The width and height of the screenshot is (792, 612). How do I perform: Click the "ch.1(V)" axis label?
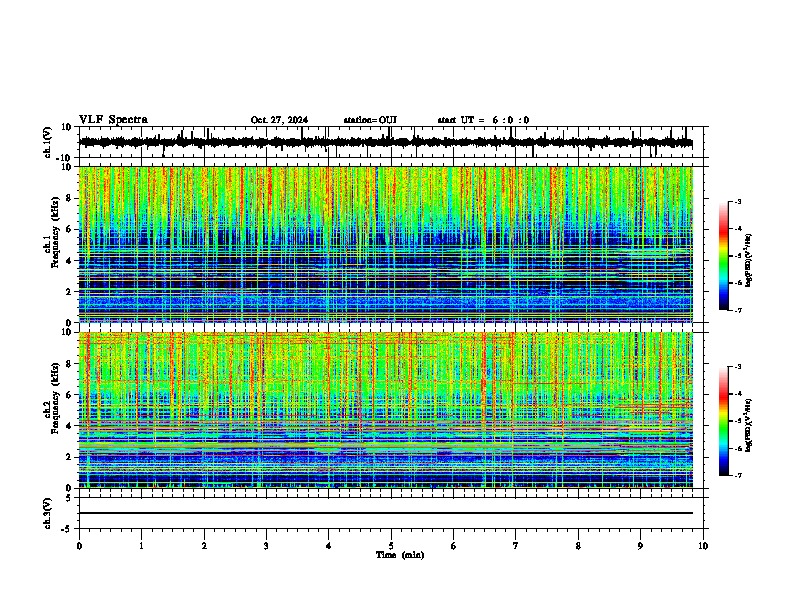(x=48, y=142)
